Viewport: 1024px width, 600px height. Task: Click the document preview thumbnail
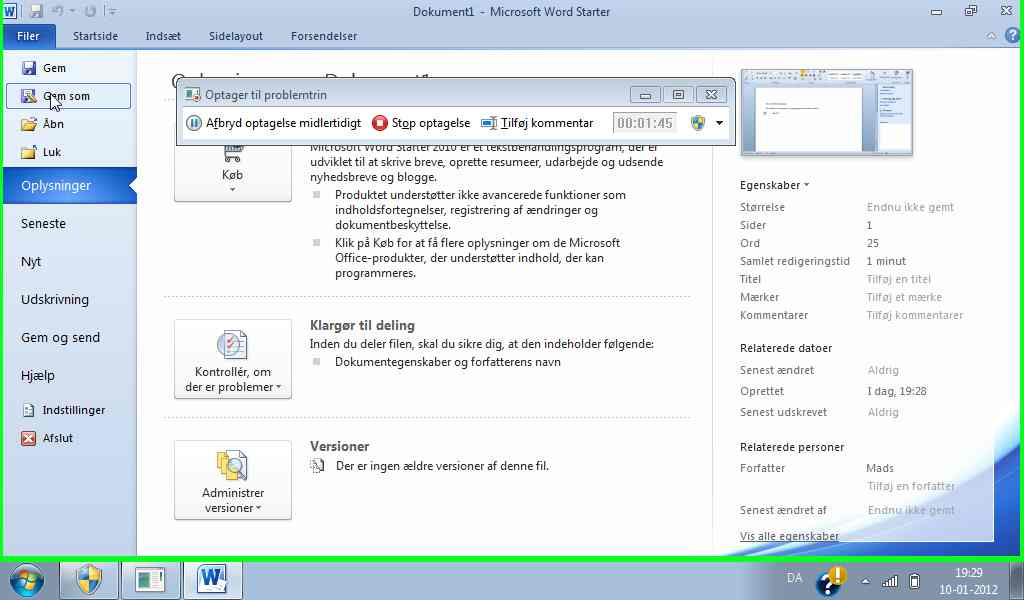[x=826, y=113]
